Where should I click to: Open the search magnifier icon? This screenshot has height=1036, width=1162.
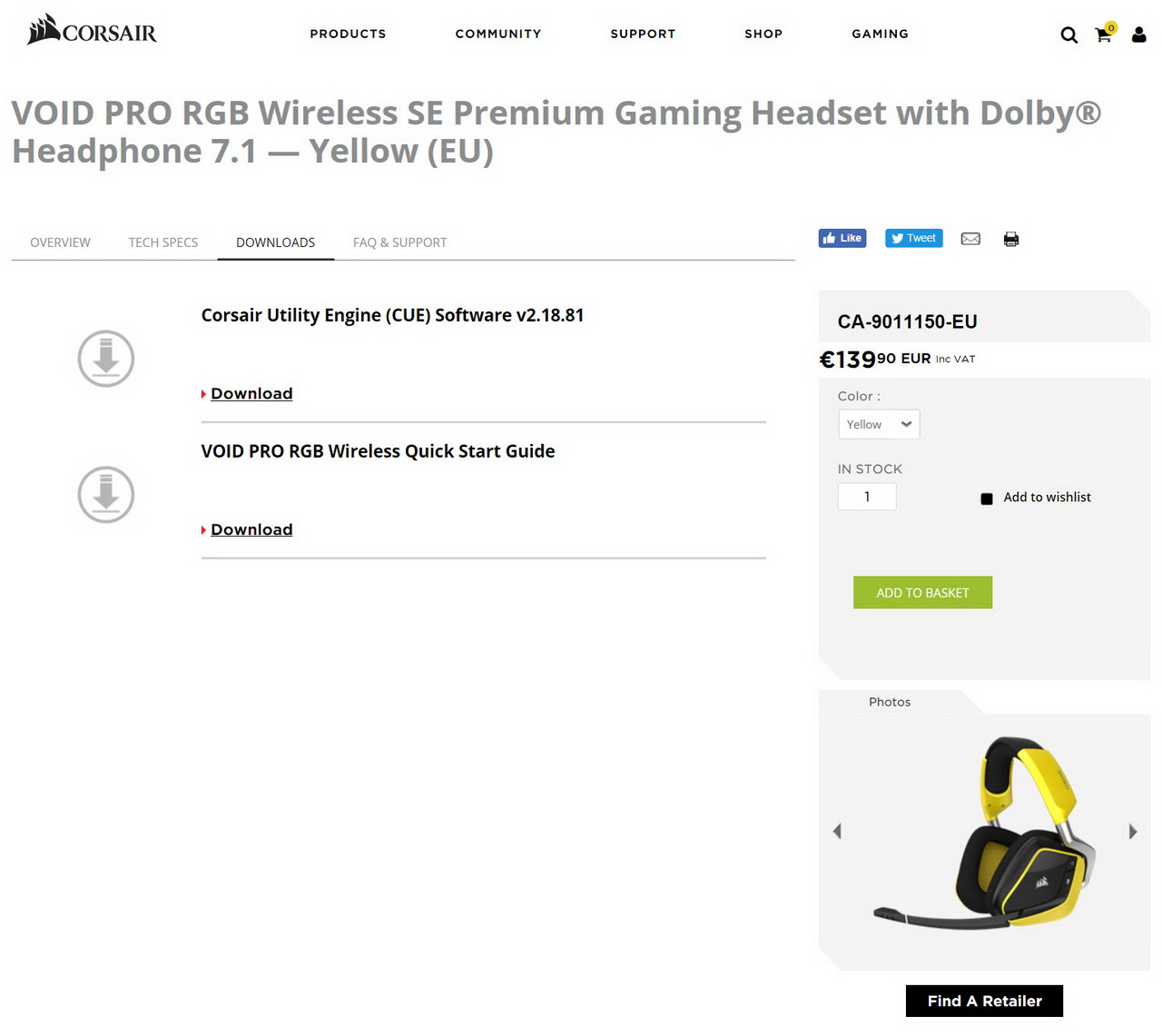coord(1068,35)
